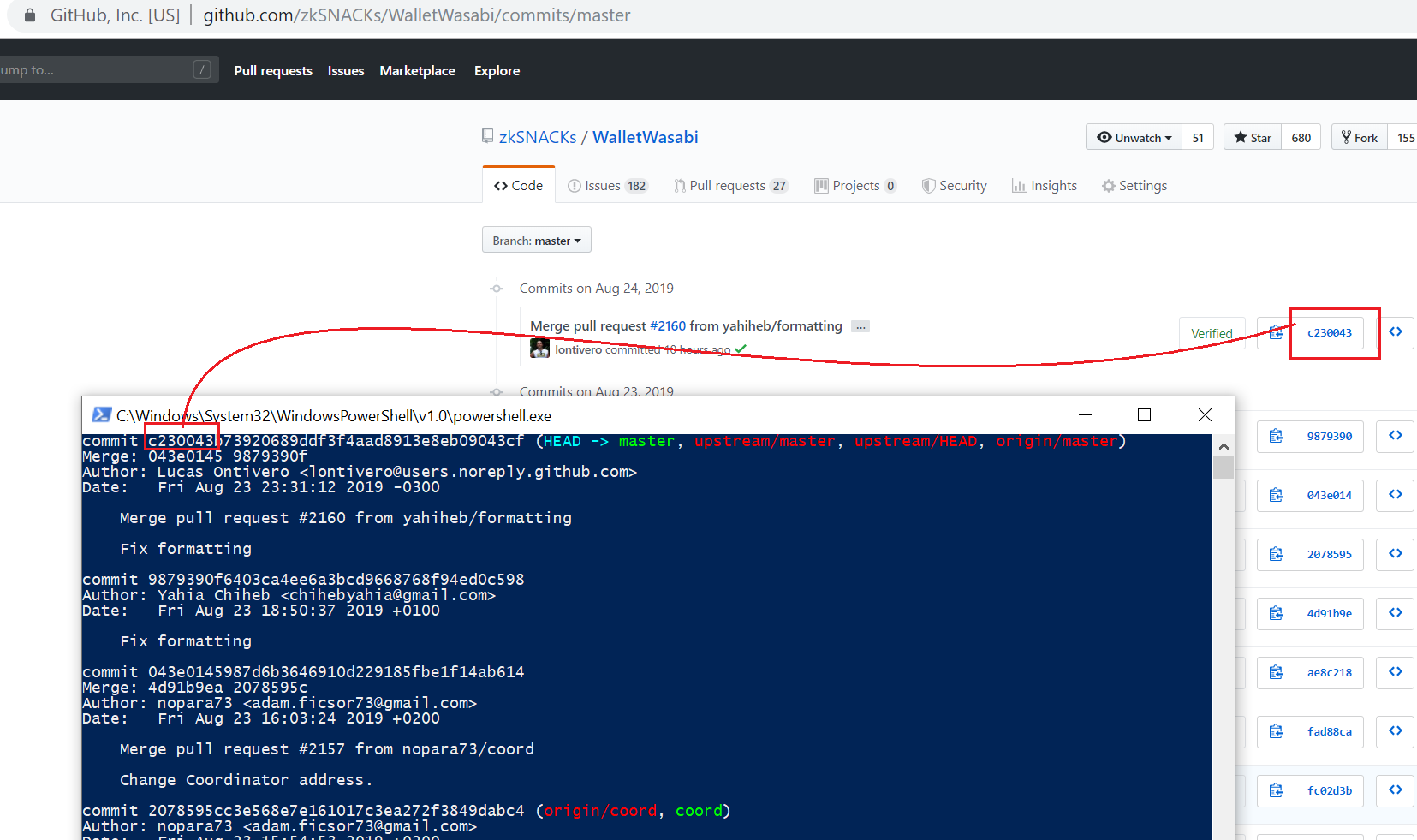Expand the commit message ellipsis button
This screenshot has width=1417, height=840.
[860, 326]
